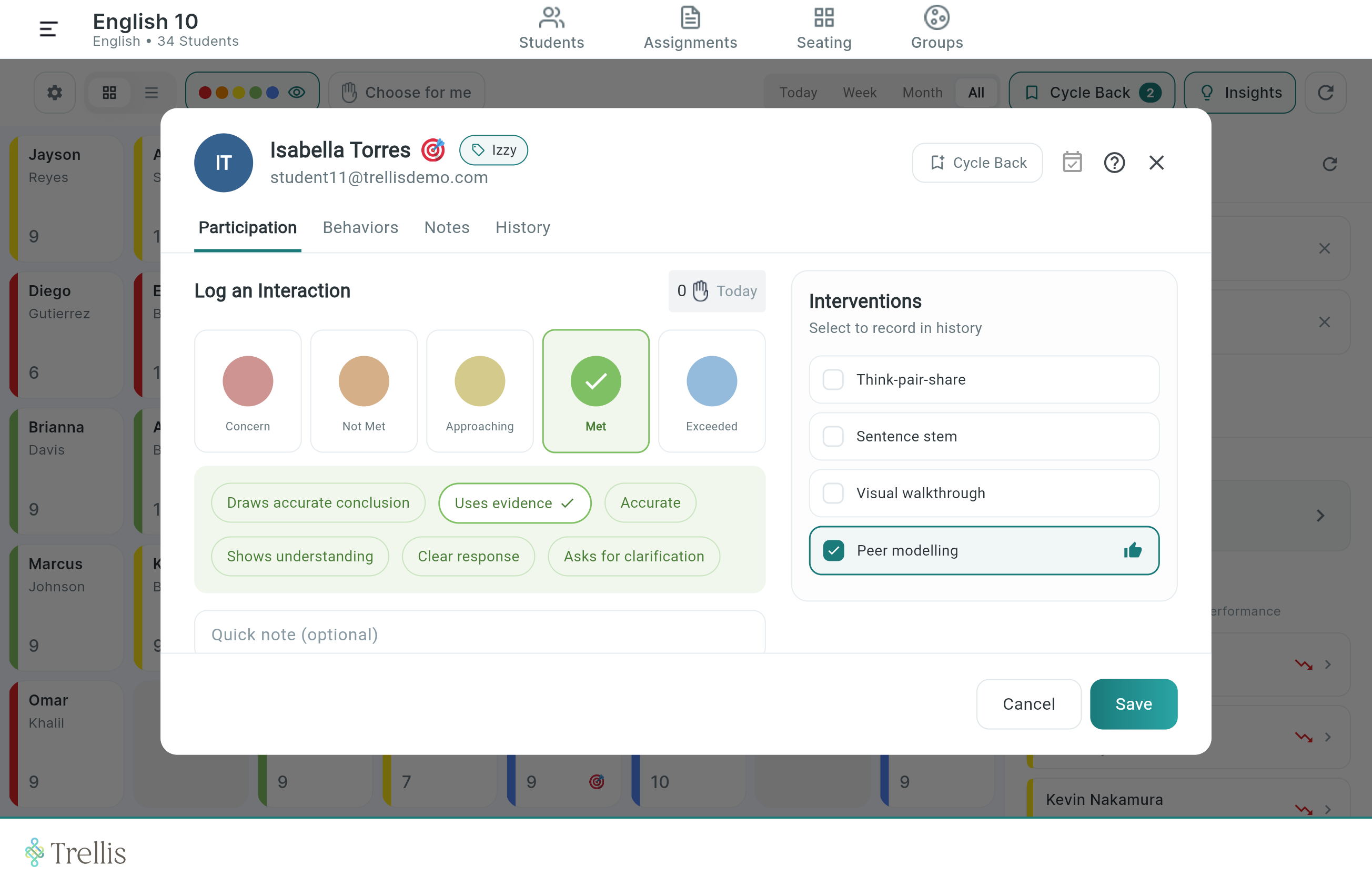Open the Groups page
This screenshot has height=886, width=1372.
pos(936,28)
